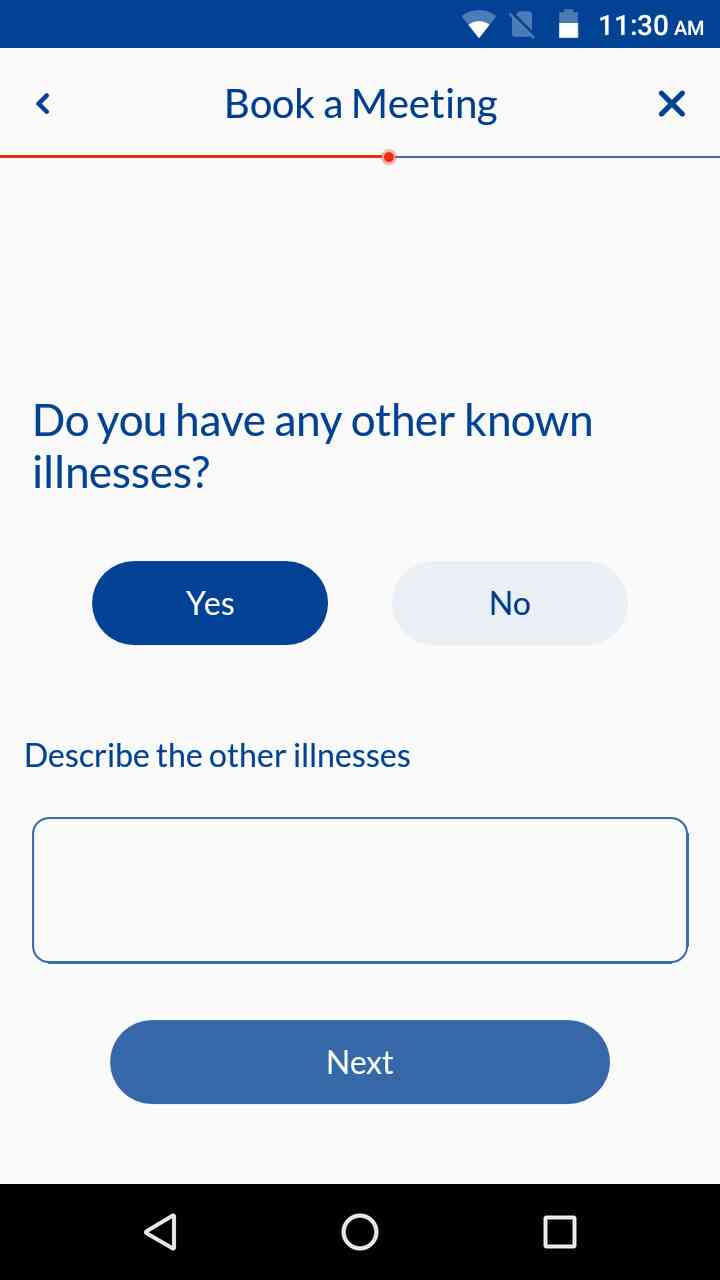Close the Book a Meeting screen

pos(671,103)
